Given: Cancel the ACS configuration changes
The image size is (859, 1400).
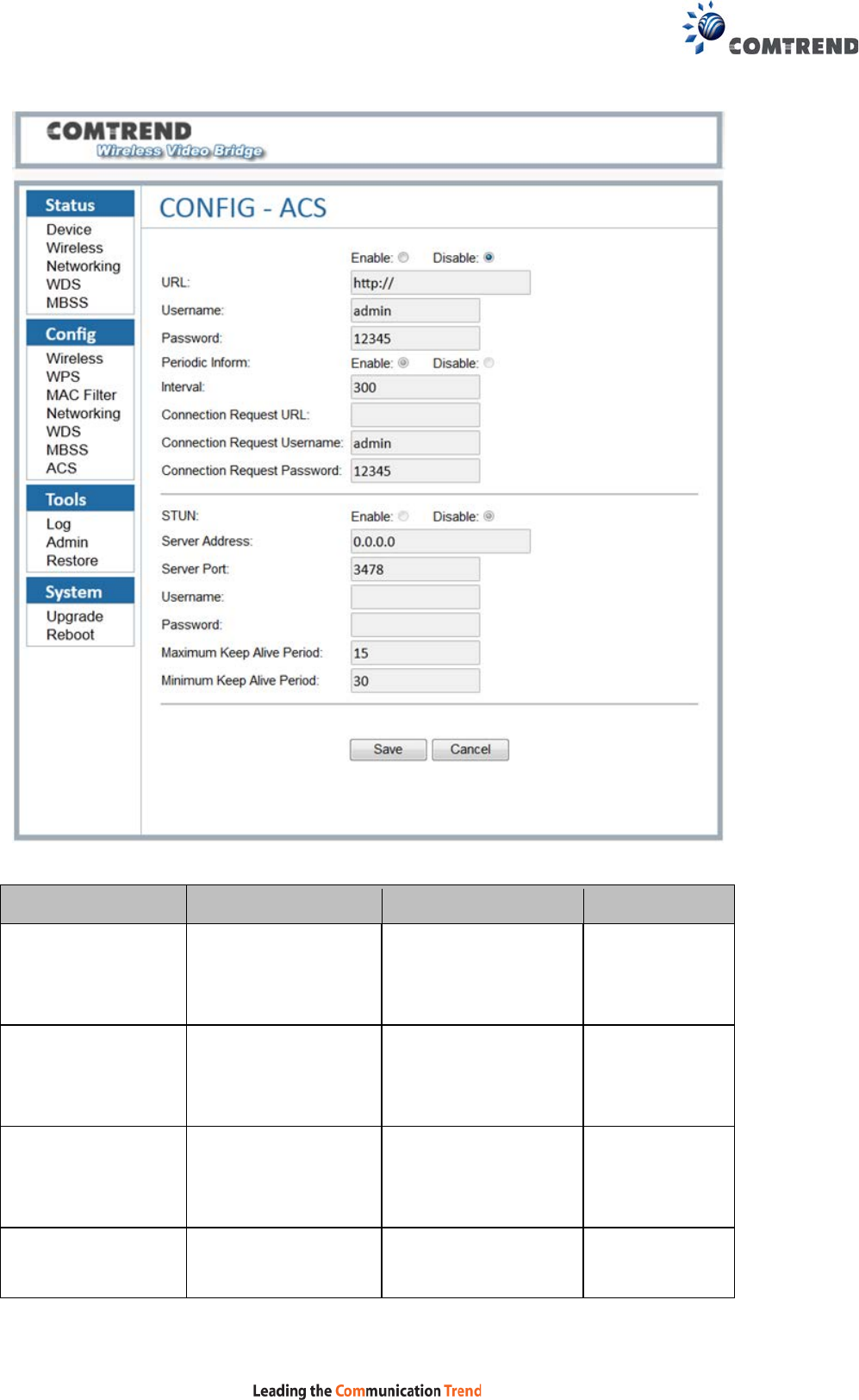Looking at the screenshot, I should pos(470,749).
